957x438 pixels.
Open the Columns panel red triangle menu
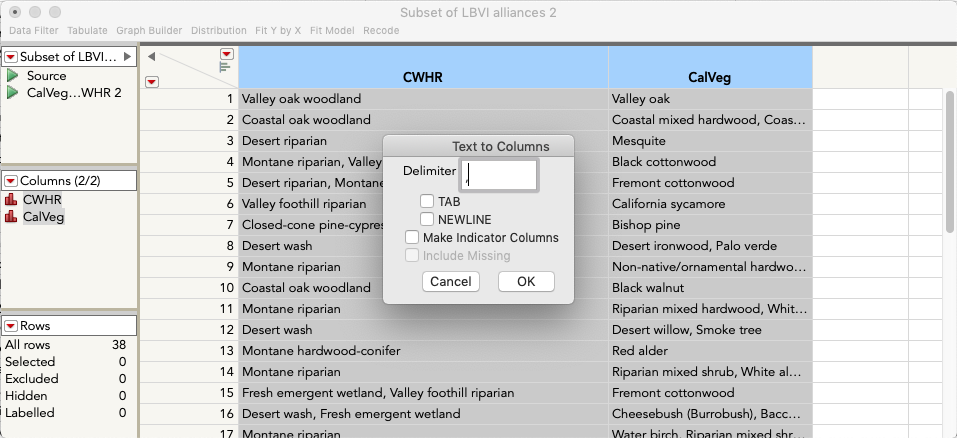coord(11,181)
